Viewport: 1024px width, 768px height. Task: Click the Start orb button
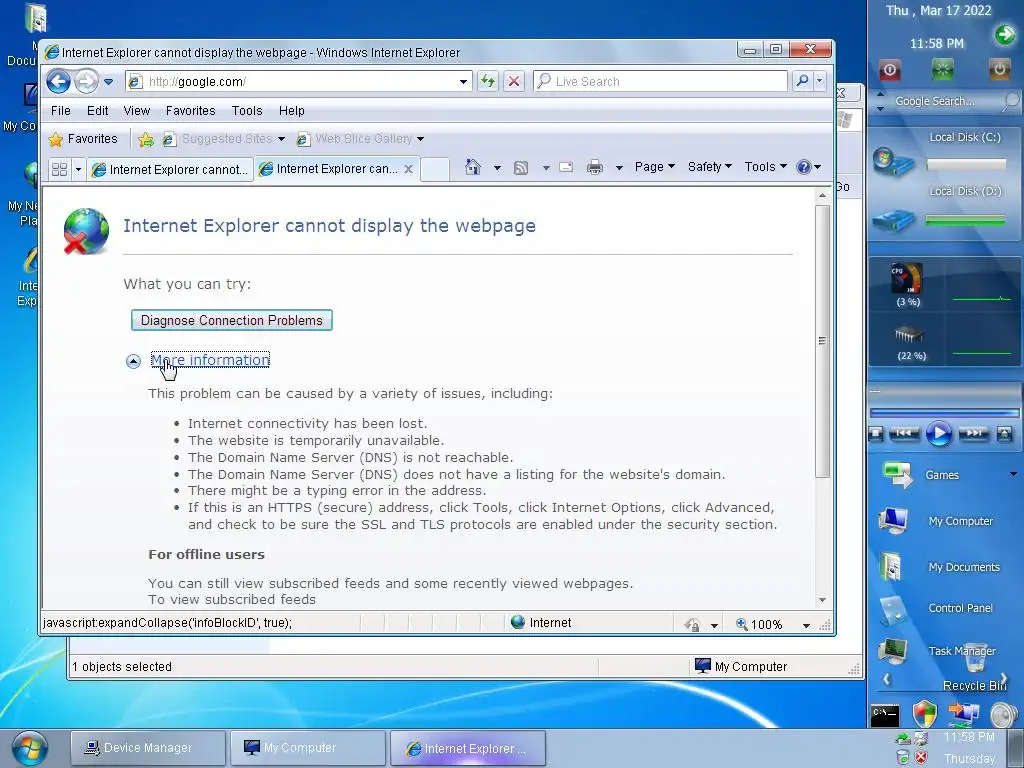[x=30, y=748]
